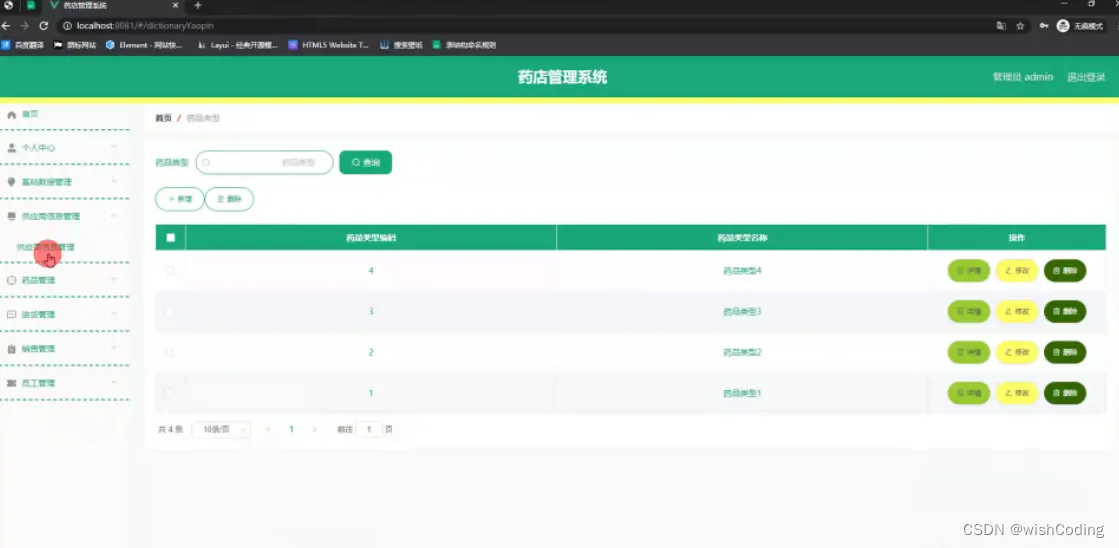
Task: Select the 供应商信息管理 submenu item
Action: coord(46,248)
